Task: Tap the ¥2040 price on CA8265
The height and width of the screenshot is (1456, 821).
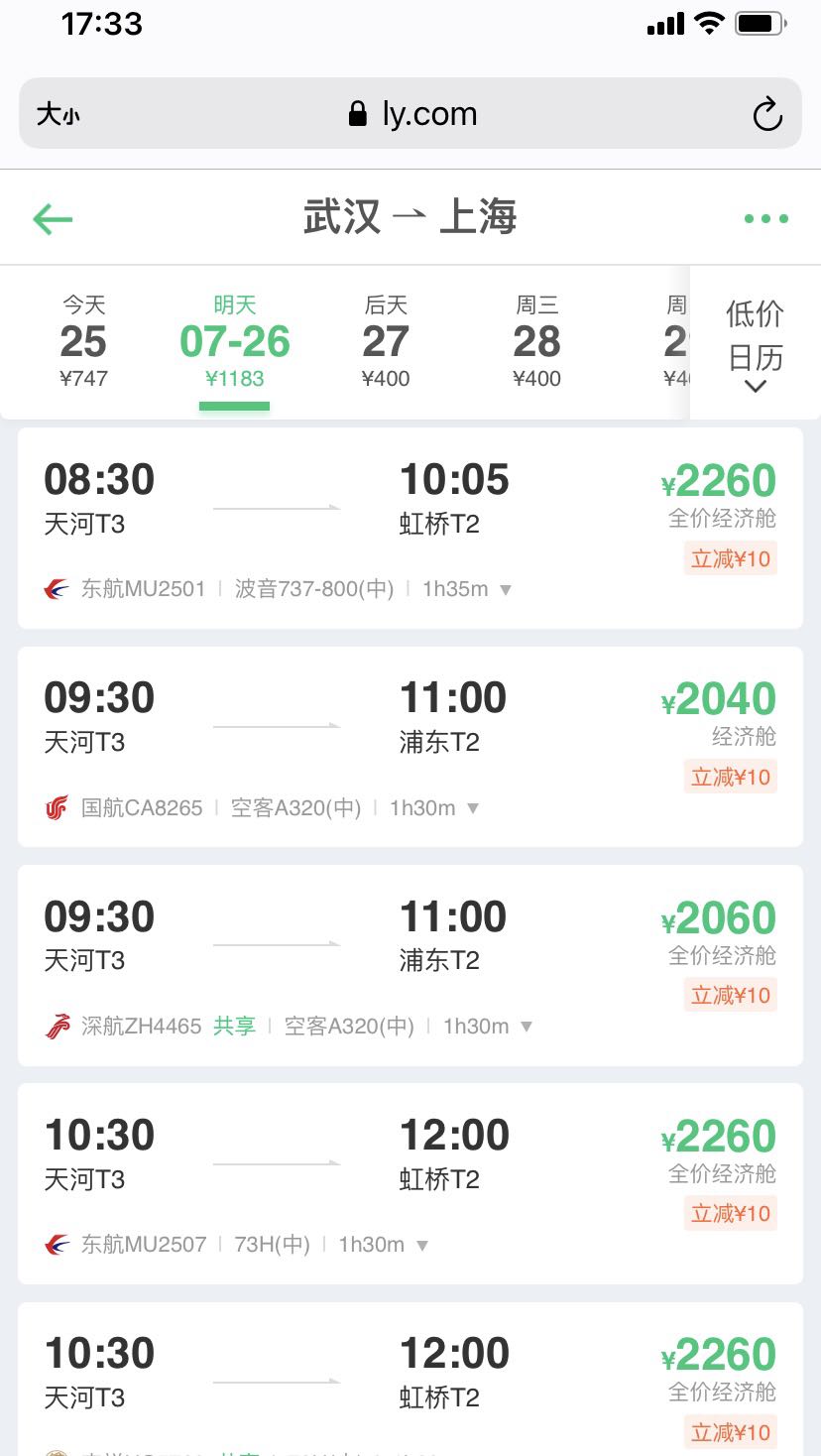Action: (719, 699)
